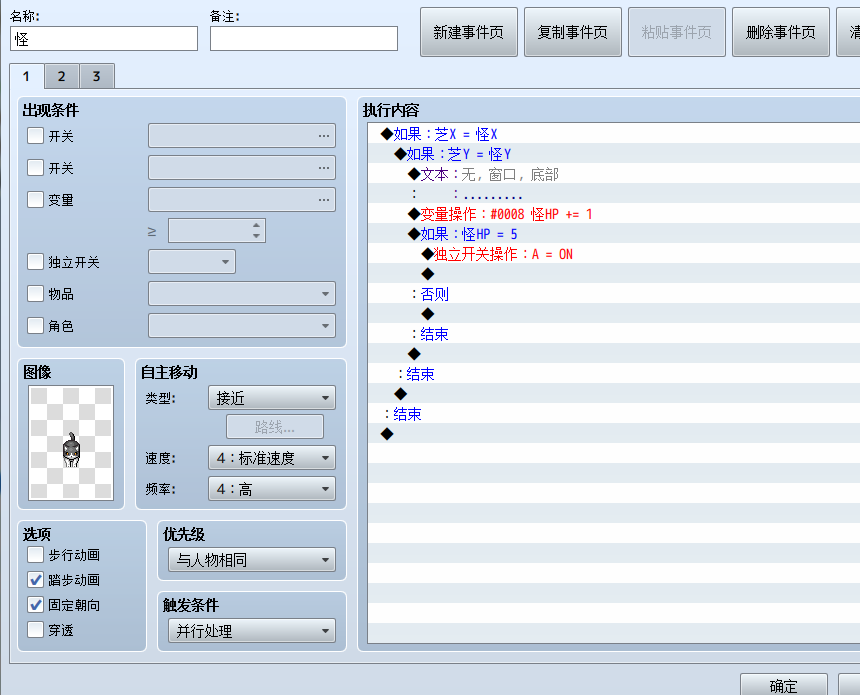This screenshot has width=860, height=695.
Task: Select the 如果：芝Y = 怪Y command line
Action: pyautogui.click(x=614, y=154)
